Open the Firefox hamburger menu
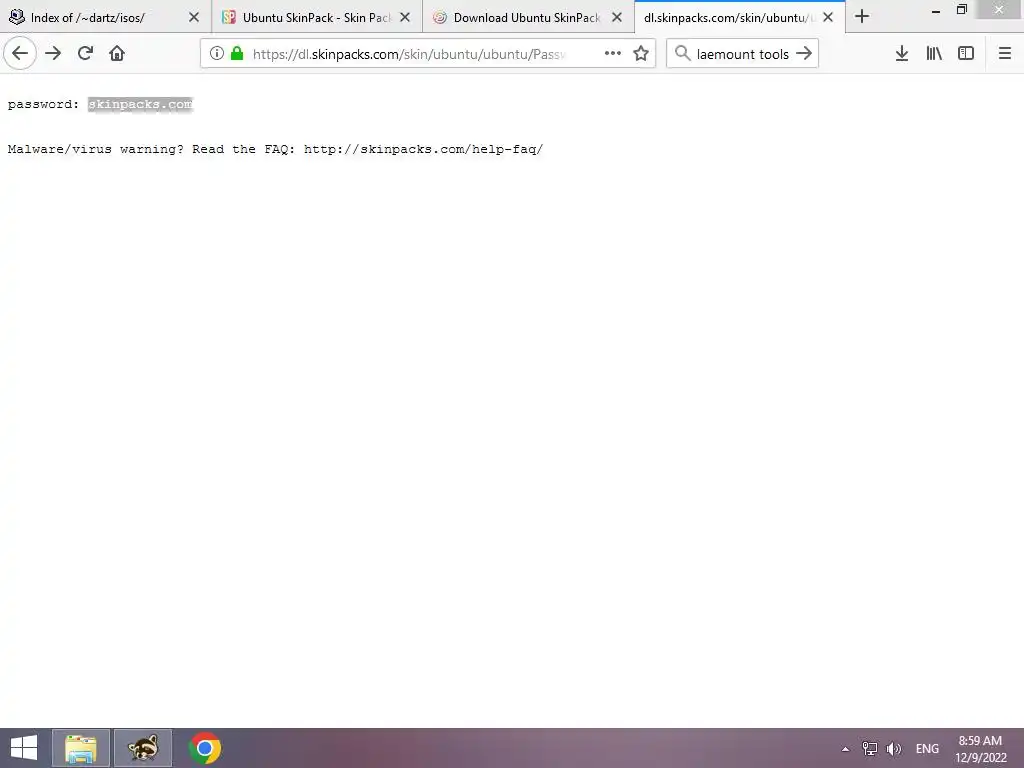 pyautogui.click(x=1005, y=54)
